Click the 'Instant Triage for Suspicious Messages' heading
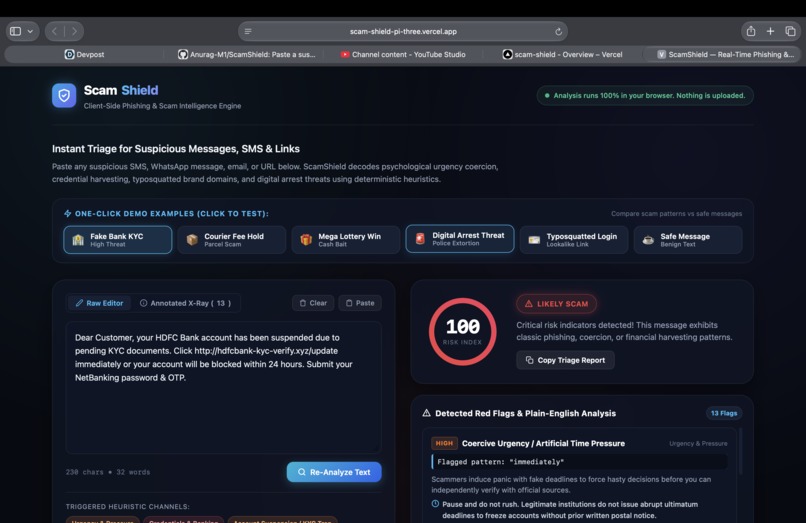The width and height of the screenshot is (806, 523). (x=176, y=149)
